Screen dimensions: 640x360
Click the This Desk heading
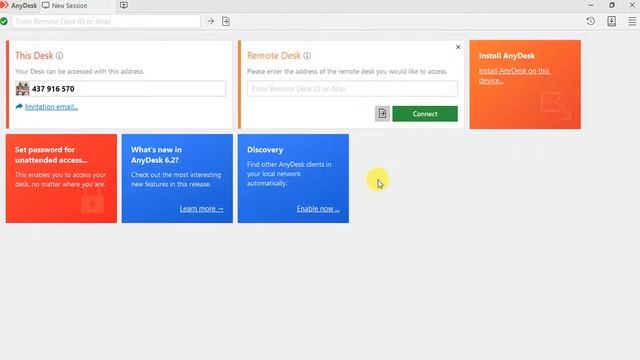tap(34, 56)
